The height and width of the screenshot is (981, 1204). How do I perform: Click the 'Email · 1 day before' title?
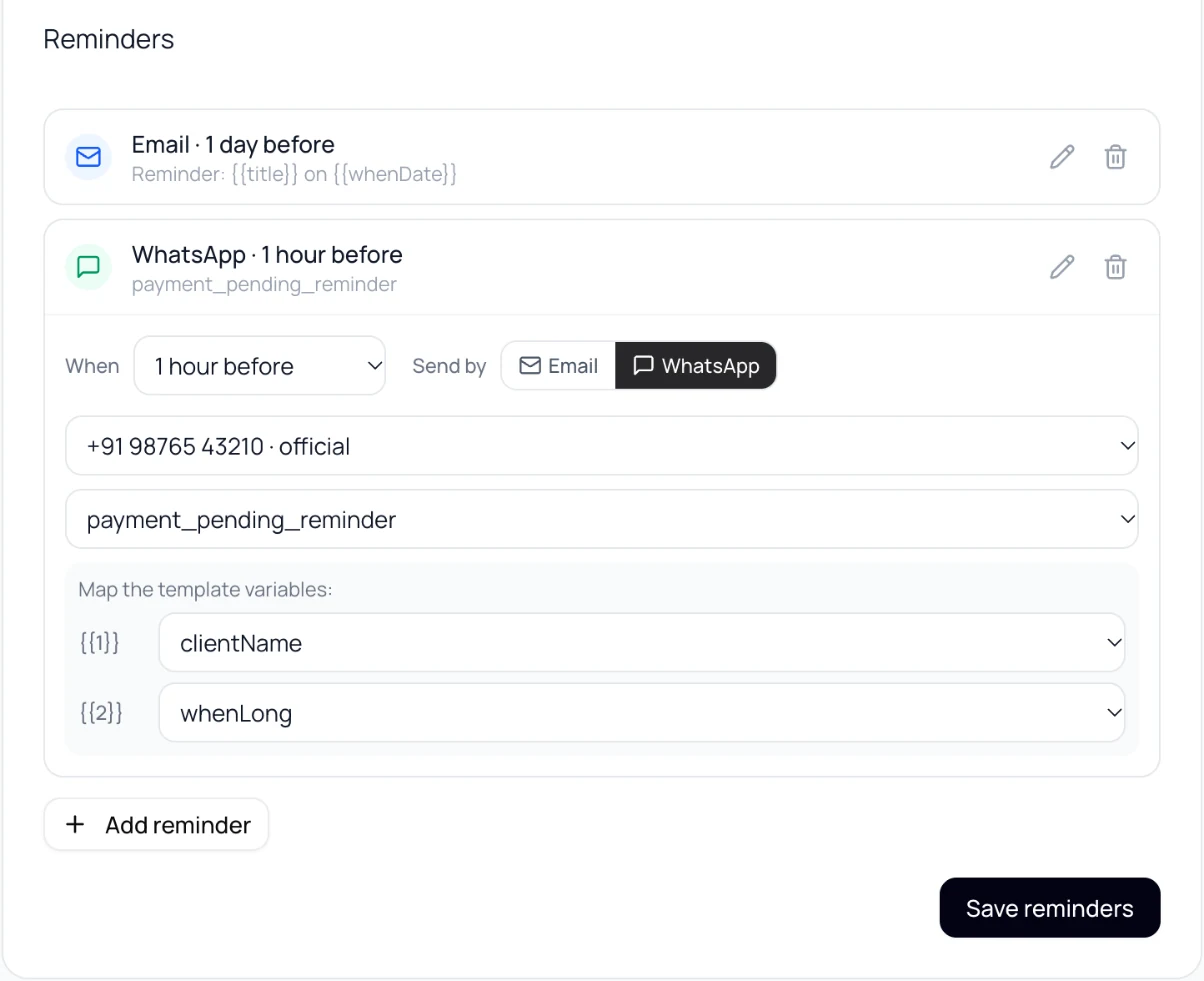(x=233, y=144)
